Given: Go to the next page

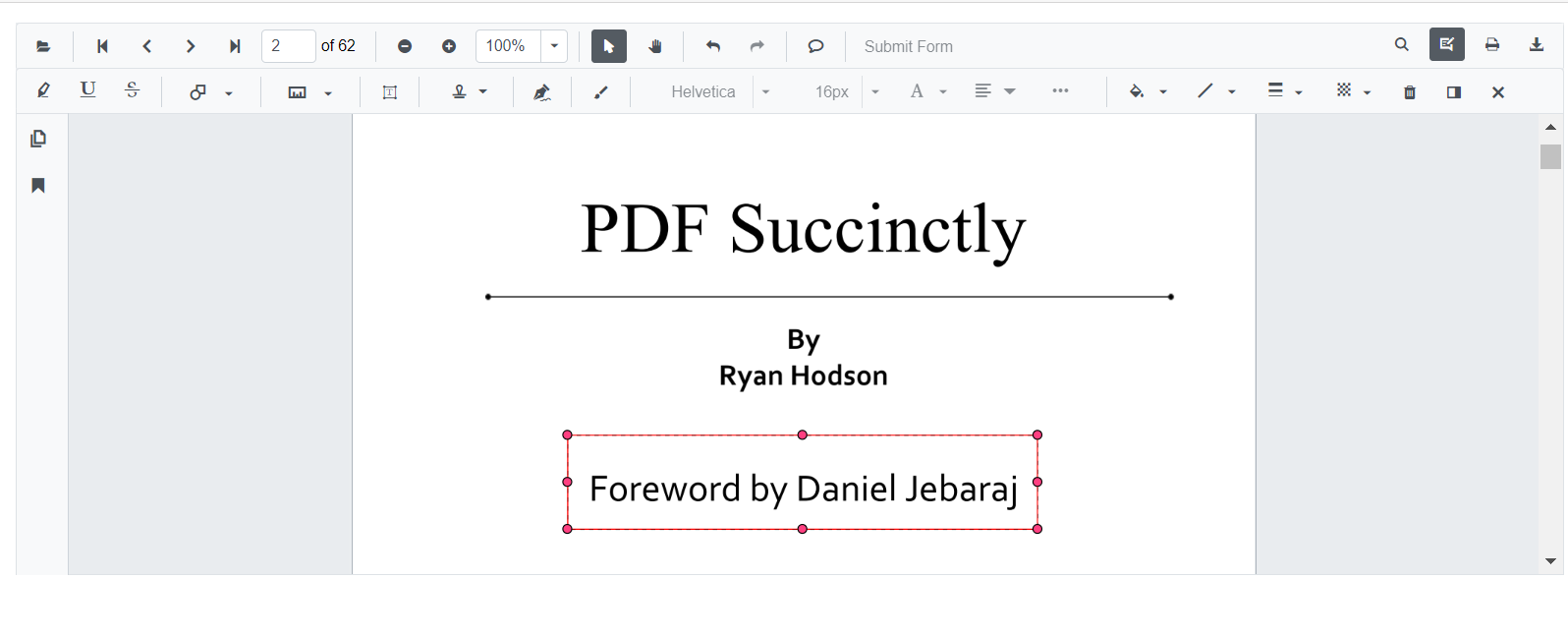Looking at the screenshot, I should pos(191,46).
